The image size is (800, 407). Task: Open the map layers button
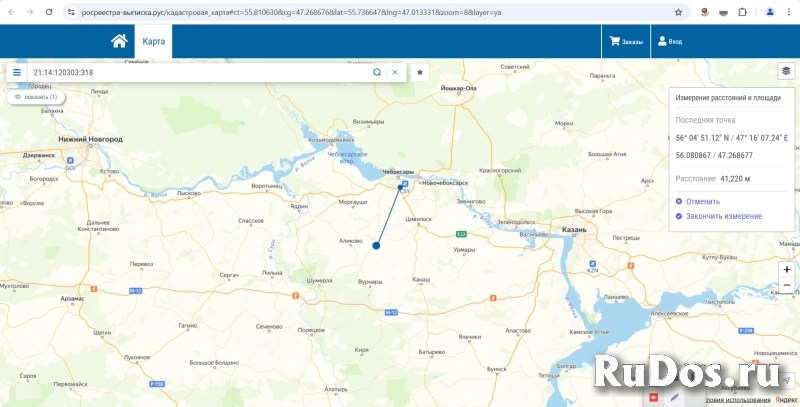(x=786, y=71)
